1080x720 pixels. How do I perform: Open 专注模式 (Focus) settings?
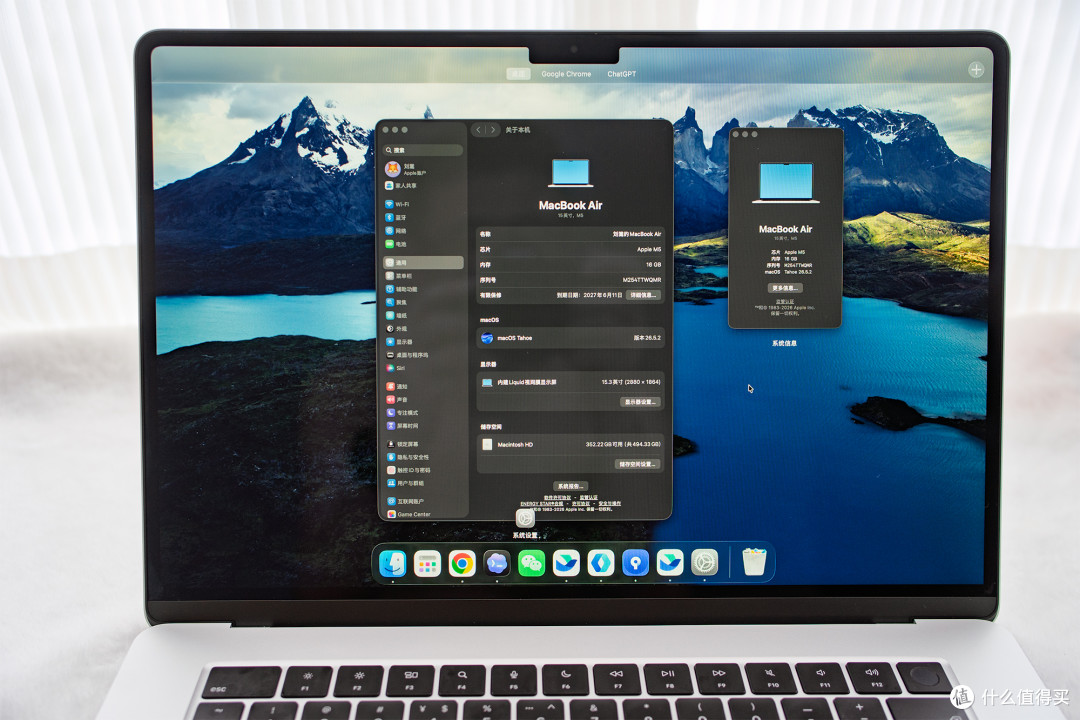(x=402, y=413)
